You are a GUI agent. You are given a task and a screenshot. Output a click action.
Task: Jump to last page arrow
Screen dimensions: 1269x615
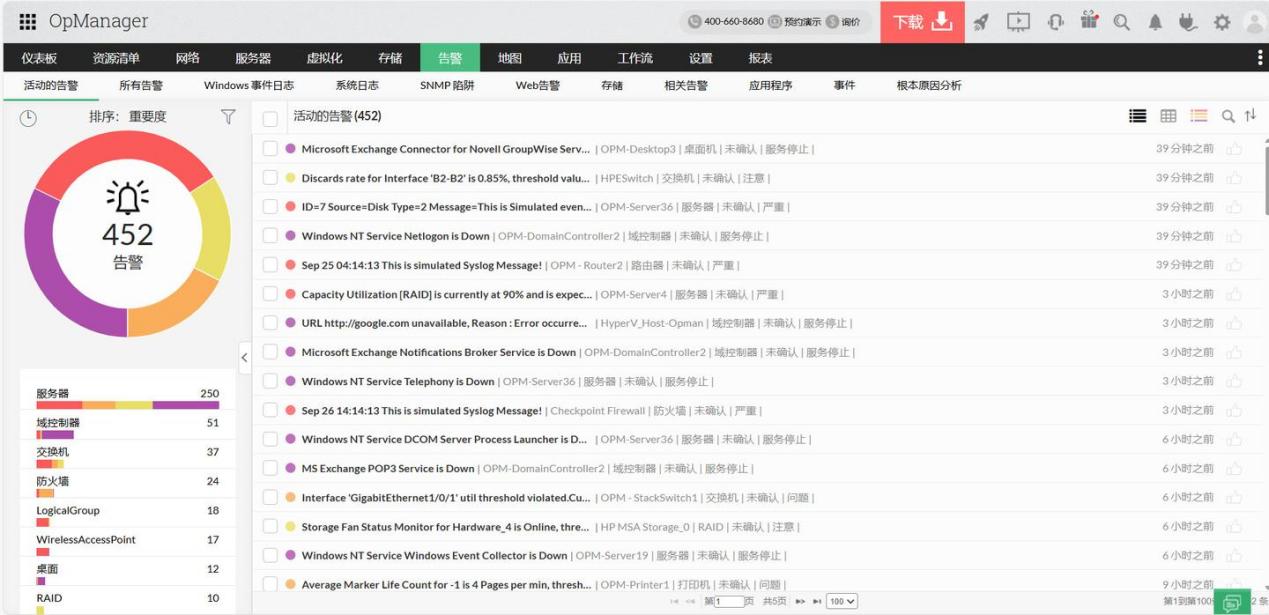pos(817,601)
